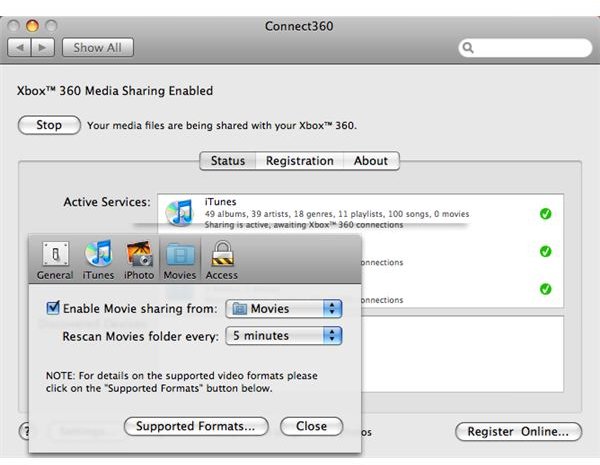Image resolution: width=600 pixels, height=465 pixels.
Task: Uncheck Enable Movie sharing from
Action: (x=53, y=308)
